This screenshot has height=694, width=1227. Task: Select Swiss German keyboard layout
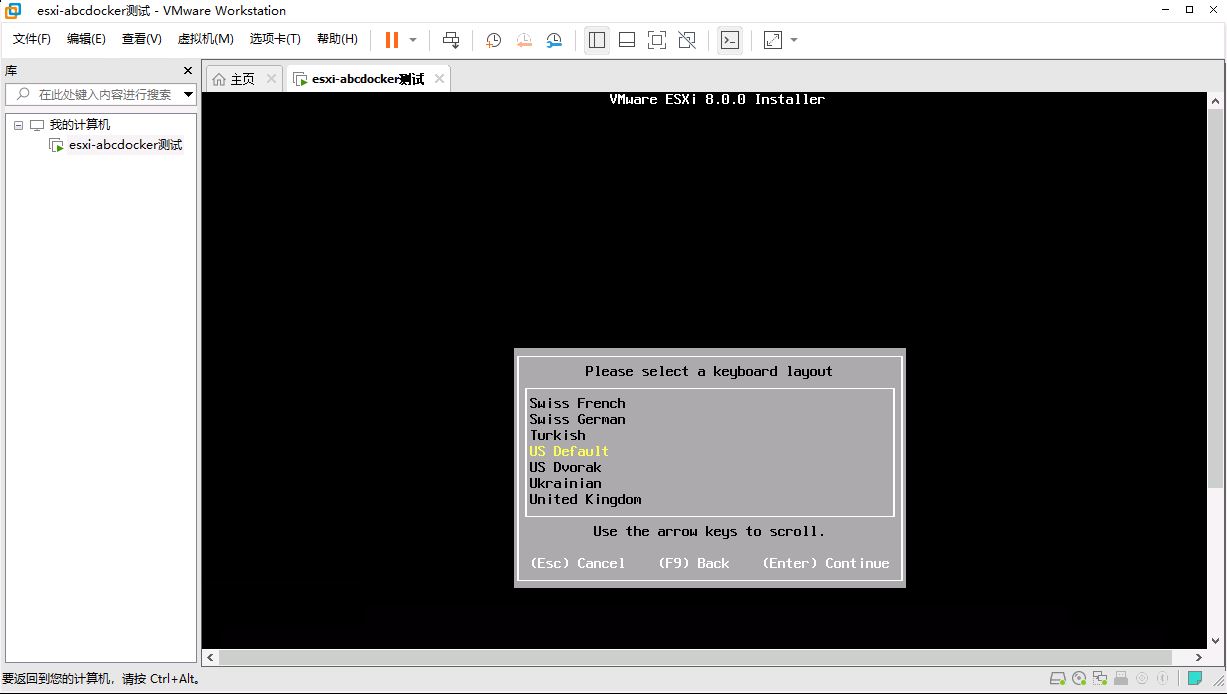point(577,419)
